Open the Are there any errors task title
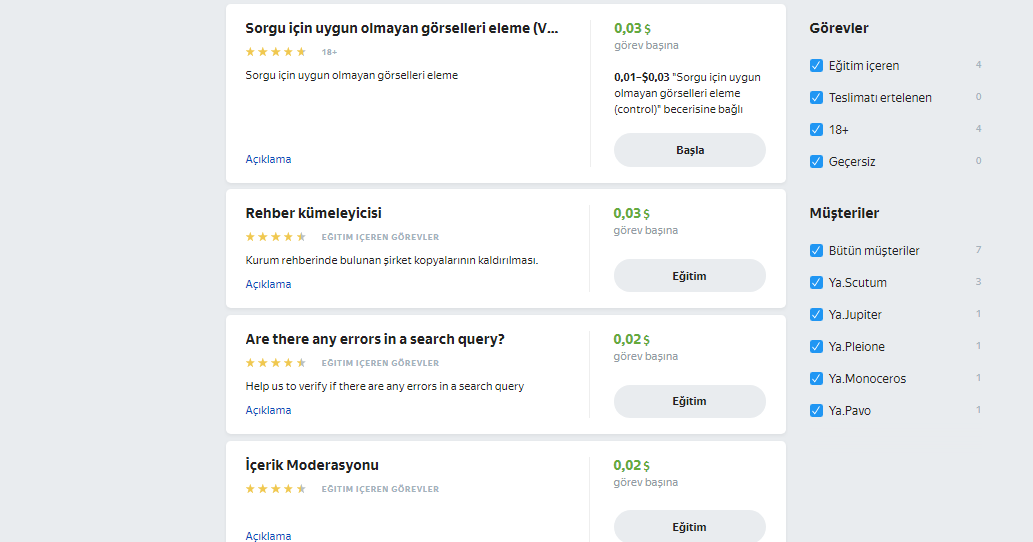 (375, 339)
